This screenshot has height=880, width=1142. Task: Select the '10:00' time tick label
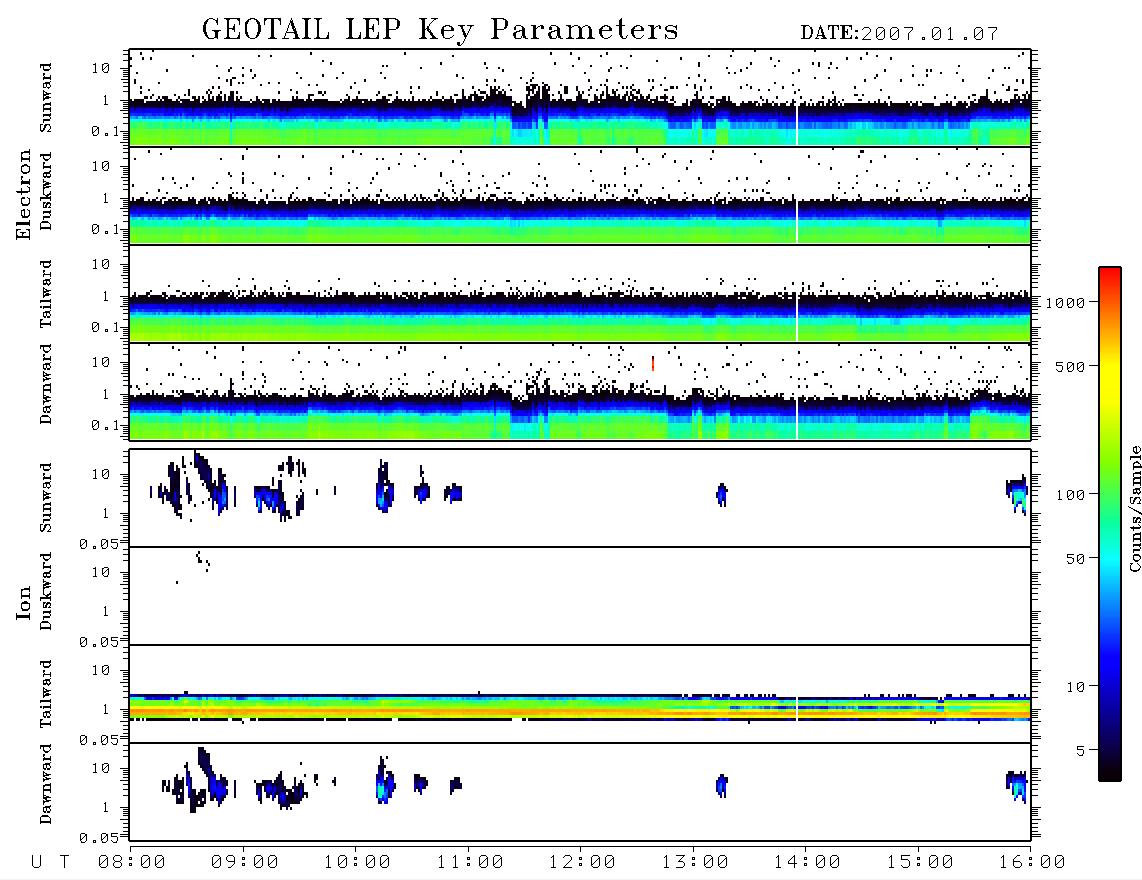tap(357, 862)
